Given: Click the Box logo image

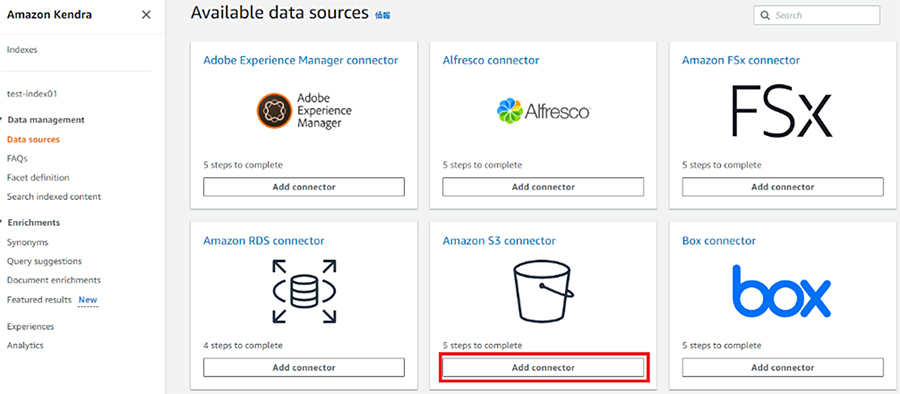Looking at the screenshot, I should 782,292.
